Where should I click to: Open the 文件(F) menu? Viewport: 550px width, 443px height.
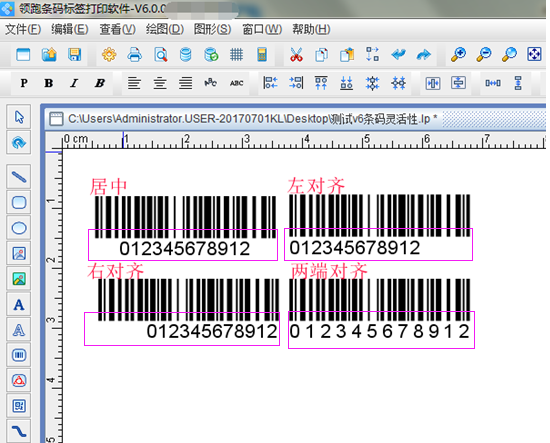click(23, 29)
